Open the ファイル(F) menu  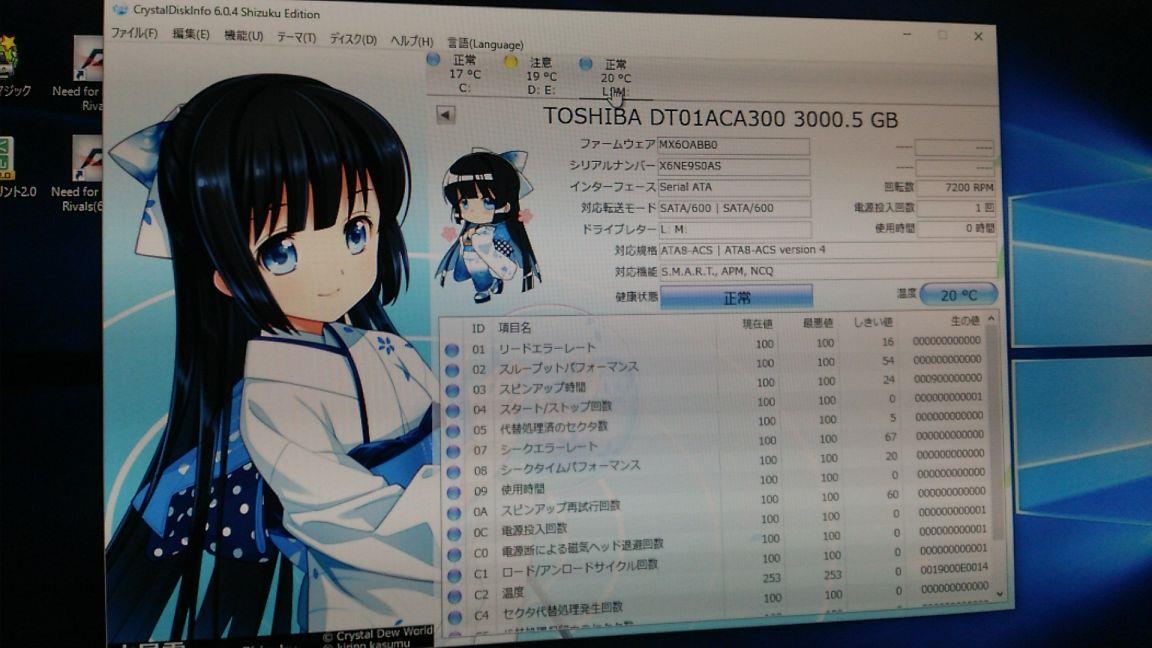click(134, 33)
